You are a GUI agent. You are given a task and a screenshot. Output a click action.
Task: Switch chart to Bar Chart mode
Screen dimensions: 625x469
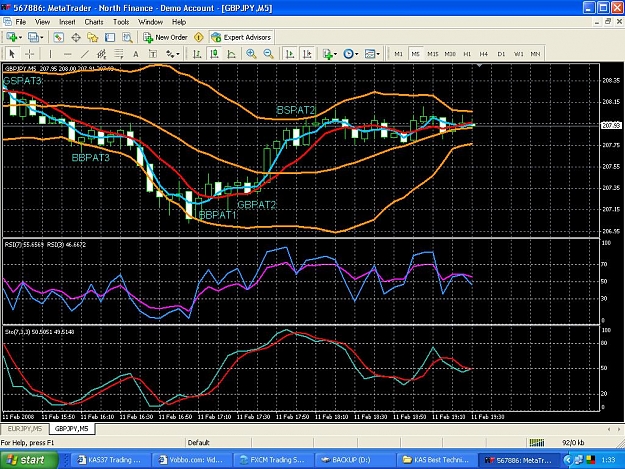point(197,54)
